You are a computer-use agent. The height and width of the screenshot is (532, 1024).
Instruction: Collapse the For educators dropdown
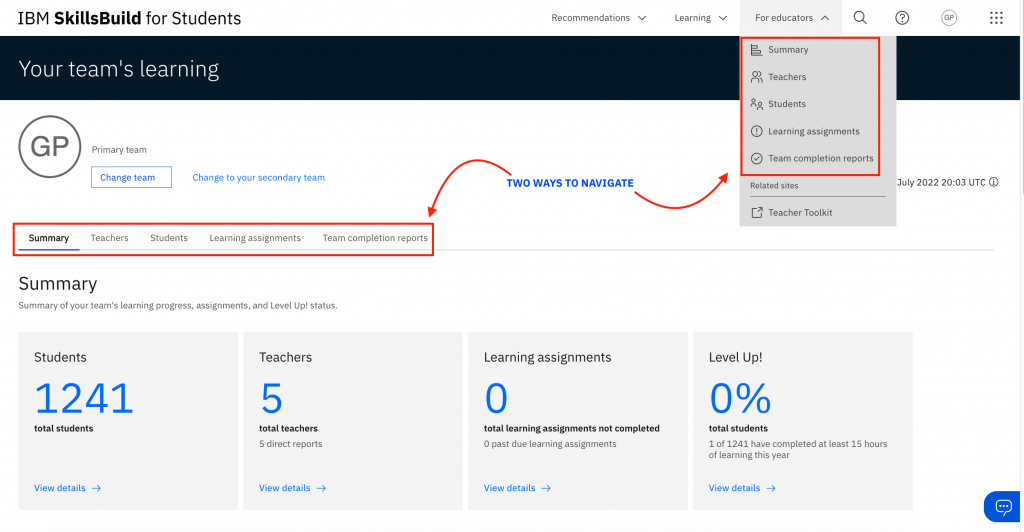click(791, 18)
